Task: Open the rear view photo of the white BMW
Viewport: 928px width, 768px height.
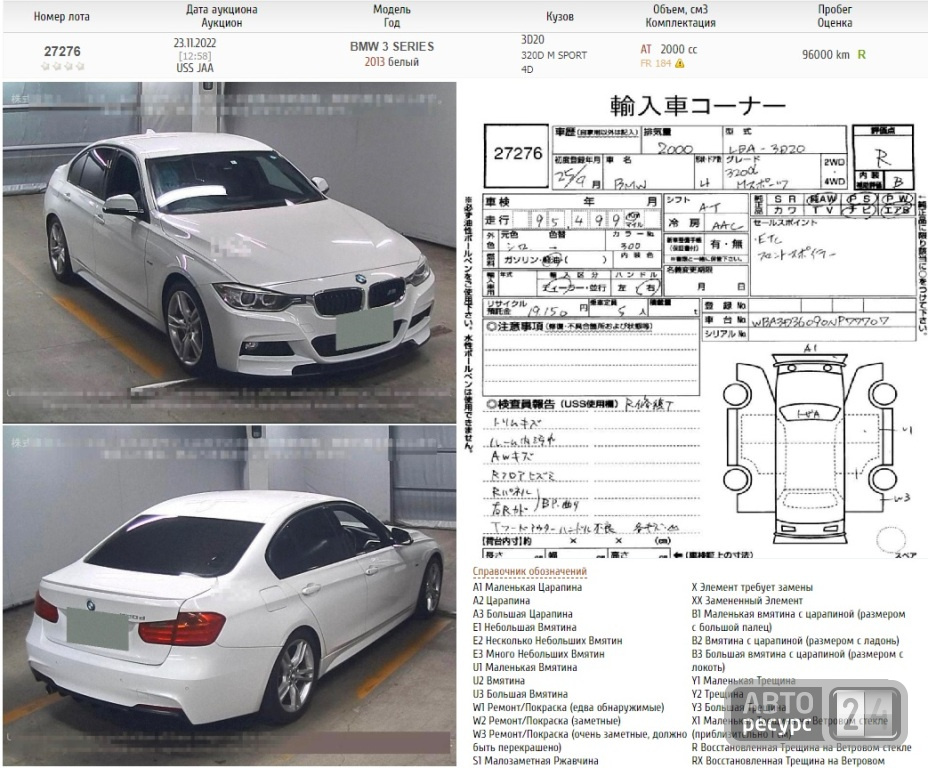Action: click(x=230, y=596)
